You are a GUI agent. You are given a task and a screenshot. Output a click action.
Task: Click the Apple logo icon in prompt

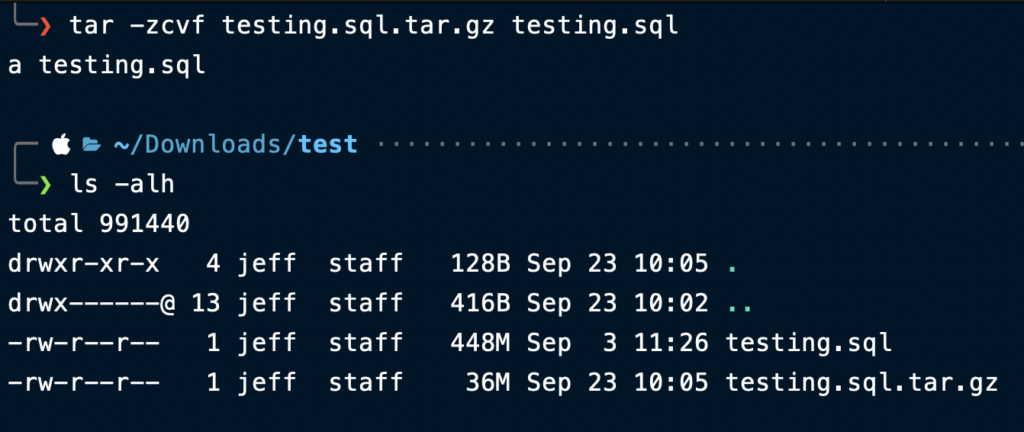tap(61, 144)
